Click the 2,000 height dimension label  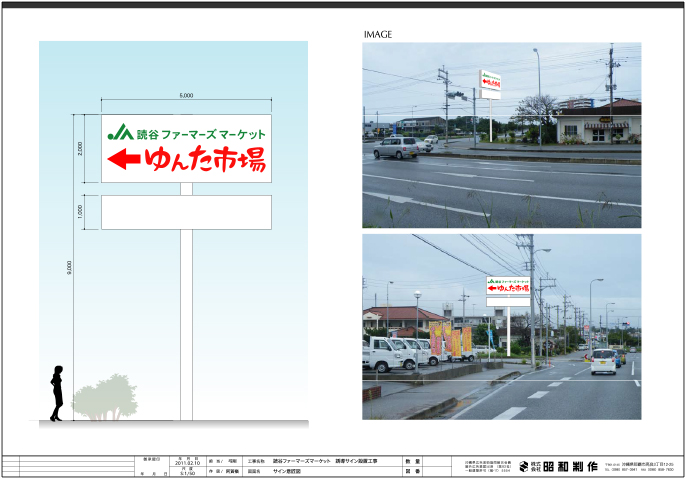pyautogui.click(x=80, y=148)
